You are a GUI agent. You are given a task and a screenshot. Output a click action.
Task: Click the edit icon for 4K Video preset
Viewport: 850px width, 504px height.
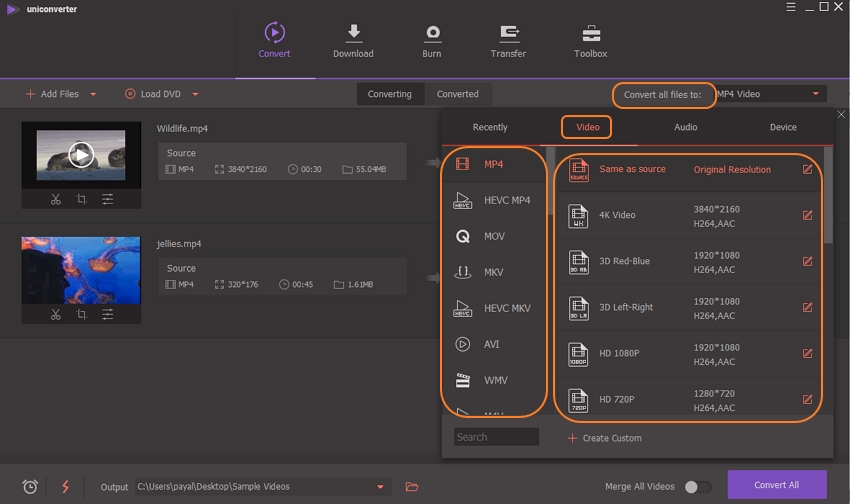(x=807, y=215)
